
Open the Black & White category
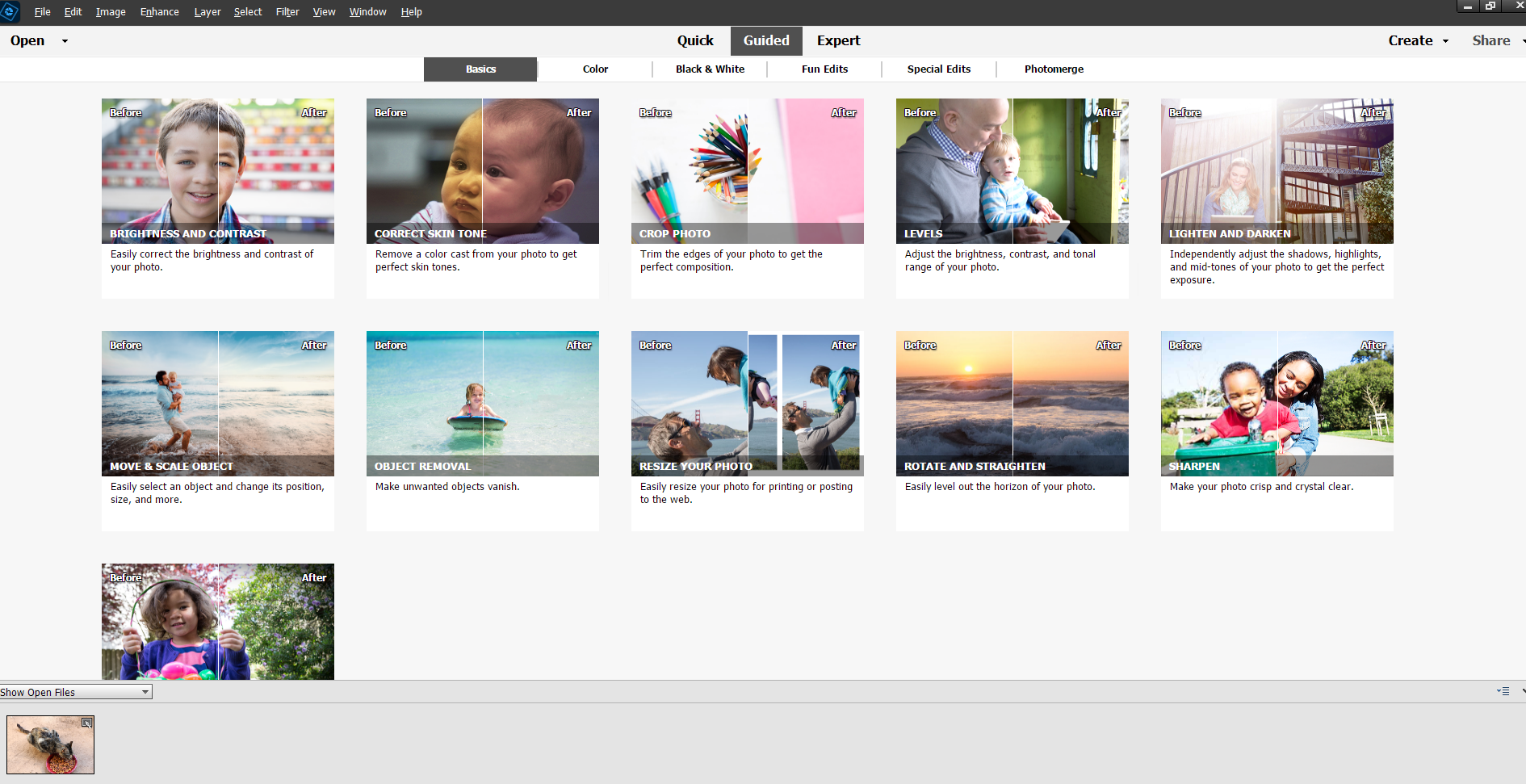[x=710, y=69]
